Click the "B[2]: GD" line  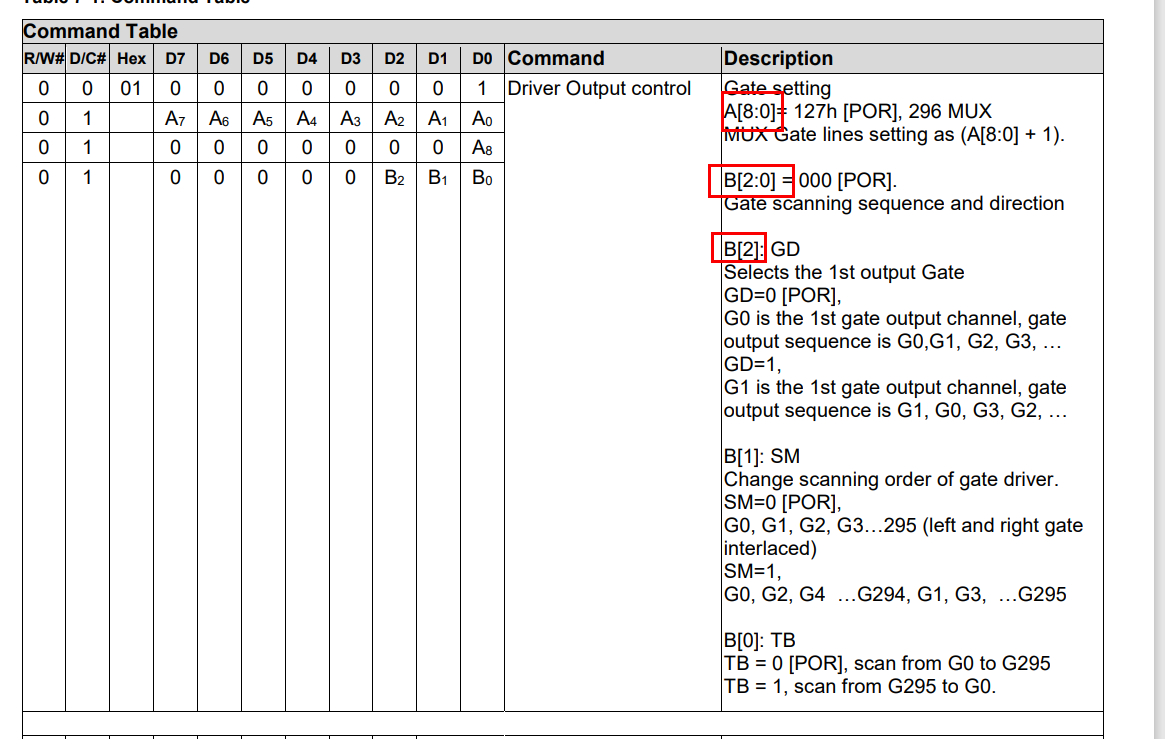(x=762, y=250)
